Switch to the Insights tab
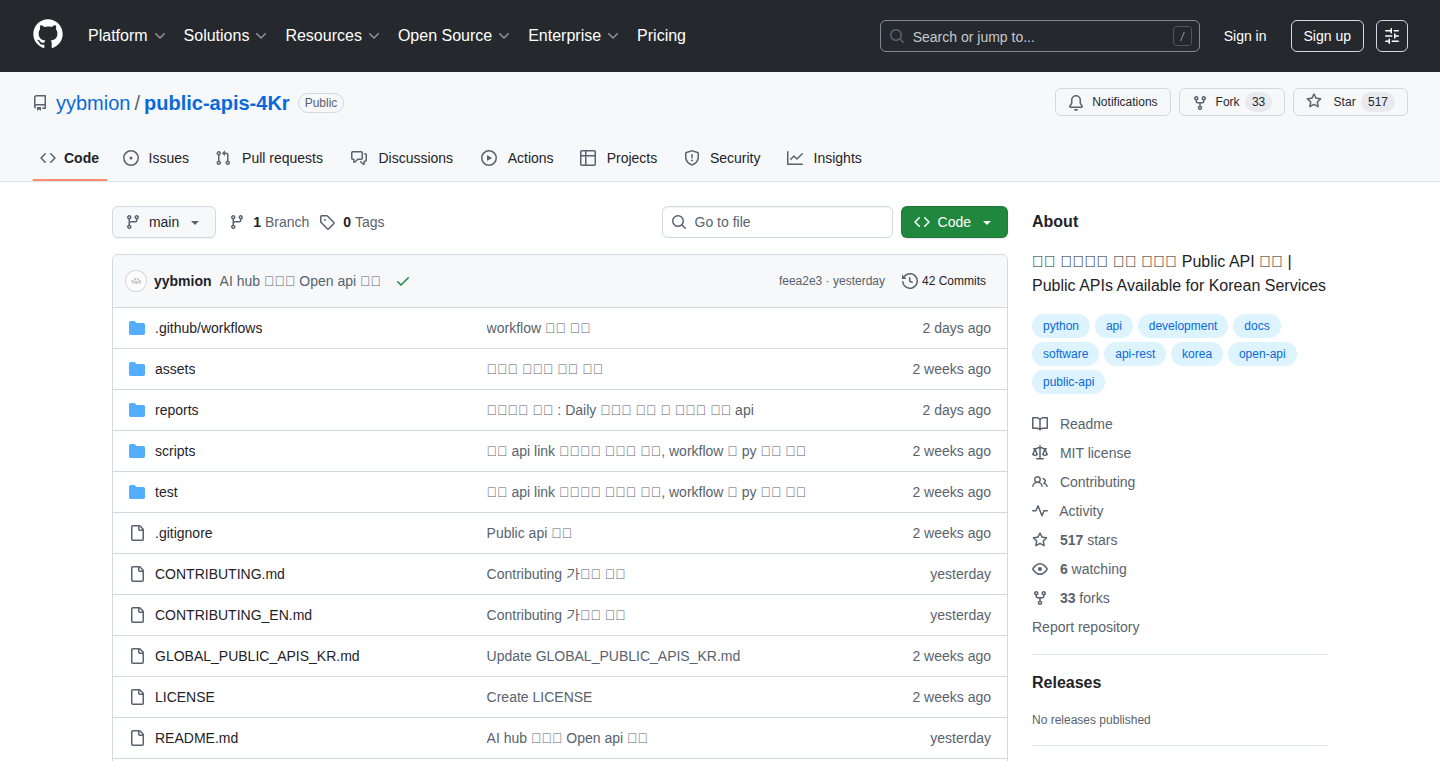Image resolution: width=1440 pixels, height=761 pixels. click(x=824, y=158)
